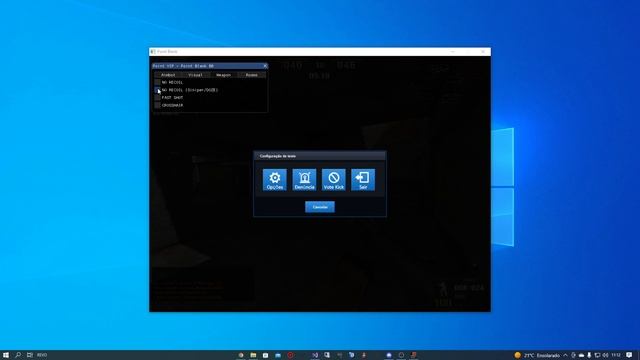Minimize the Point Blank game window

[x=453, y=52]
